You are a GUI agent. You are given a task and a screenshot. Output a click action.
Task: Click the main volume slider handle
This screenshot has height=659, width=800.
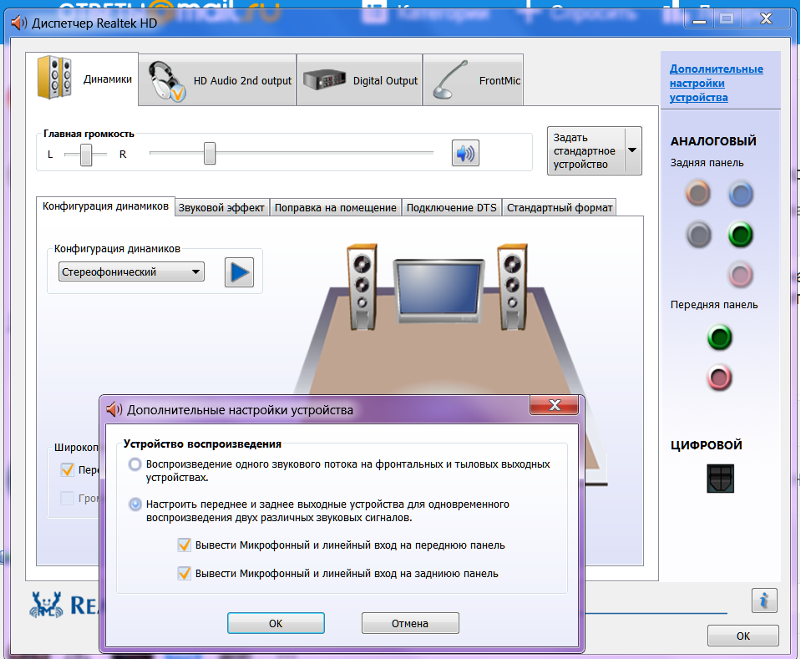click(x=210, y=154)
